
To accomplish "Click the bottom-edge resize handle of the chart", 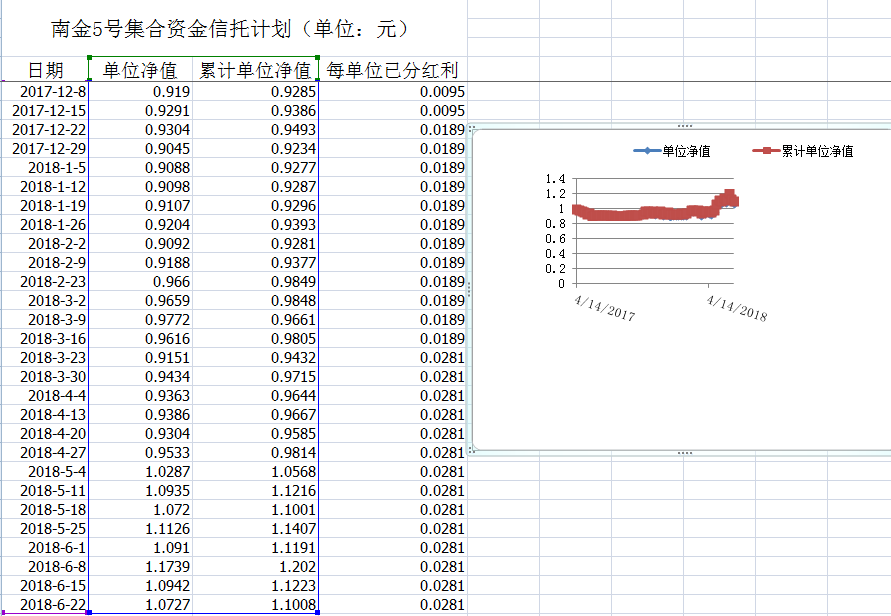I will [x=684, y=453].
